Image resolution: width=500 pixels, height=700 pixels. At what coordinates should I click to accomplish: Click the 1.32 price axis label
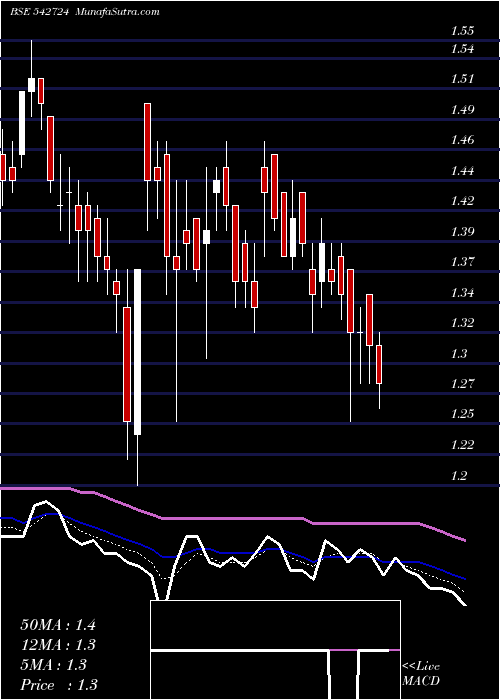[462, 323]
